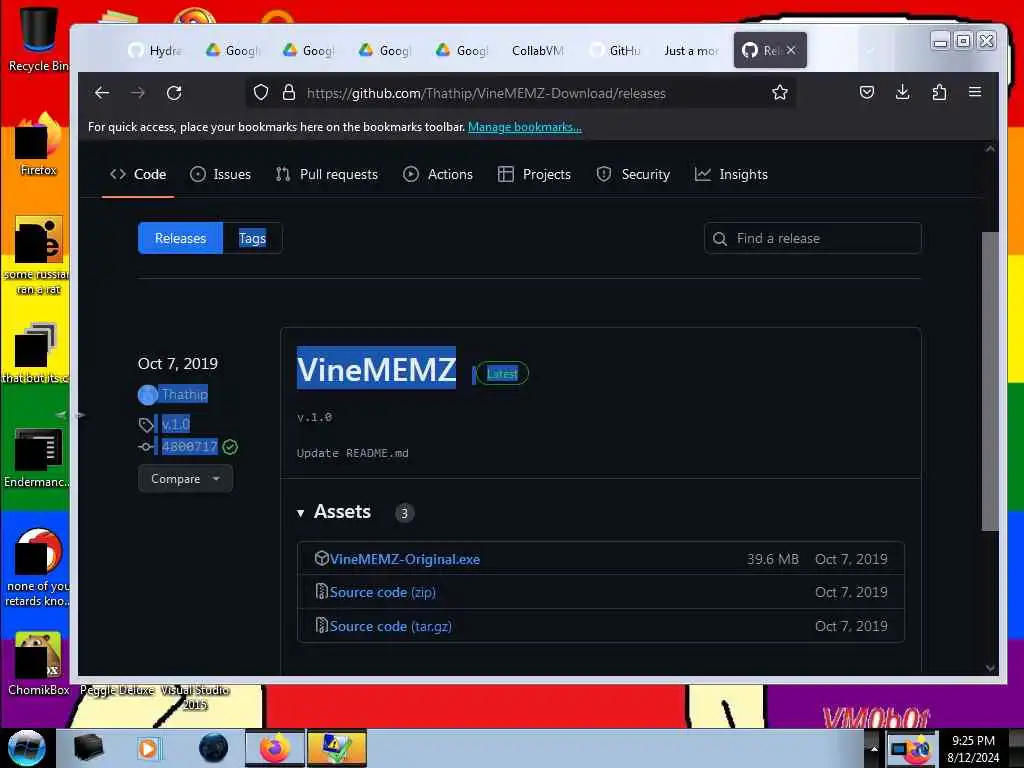Open the Pull requests tab

click(327, 174)
